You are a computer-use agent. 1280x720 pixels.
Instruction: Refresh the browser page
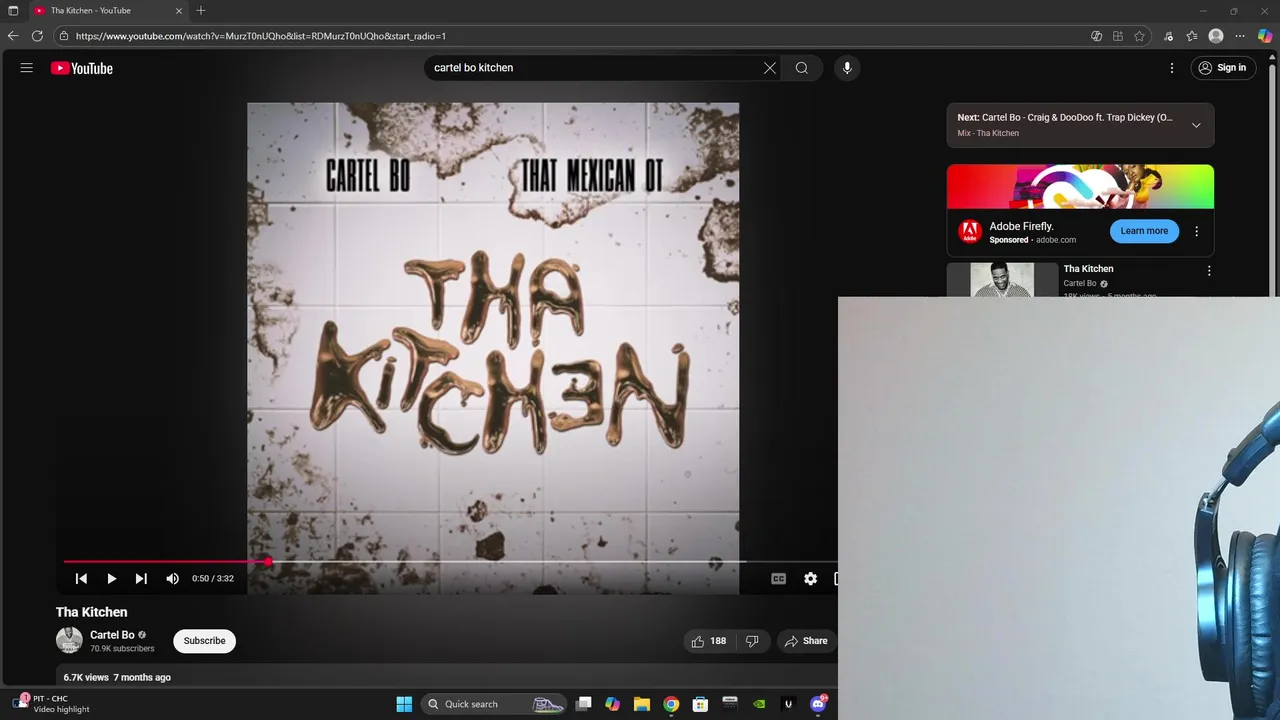coord(37,36)
